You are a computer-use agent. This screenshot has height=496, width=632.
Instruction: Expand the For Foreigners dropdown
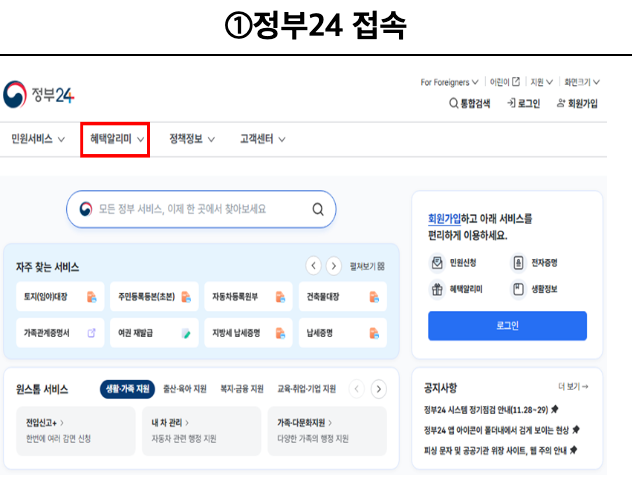pyautogui.click(x=449, y=82)
